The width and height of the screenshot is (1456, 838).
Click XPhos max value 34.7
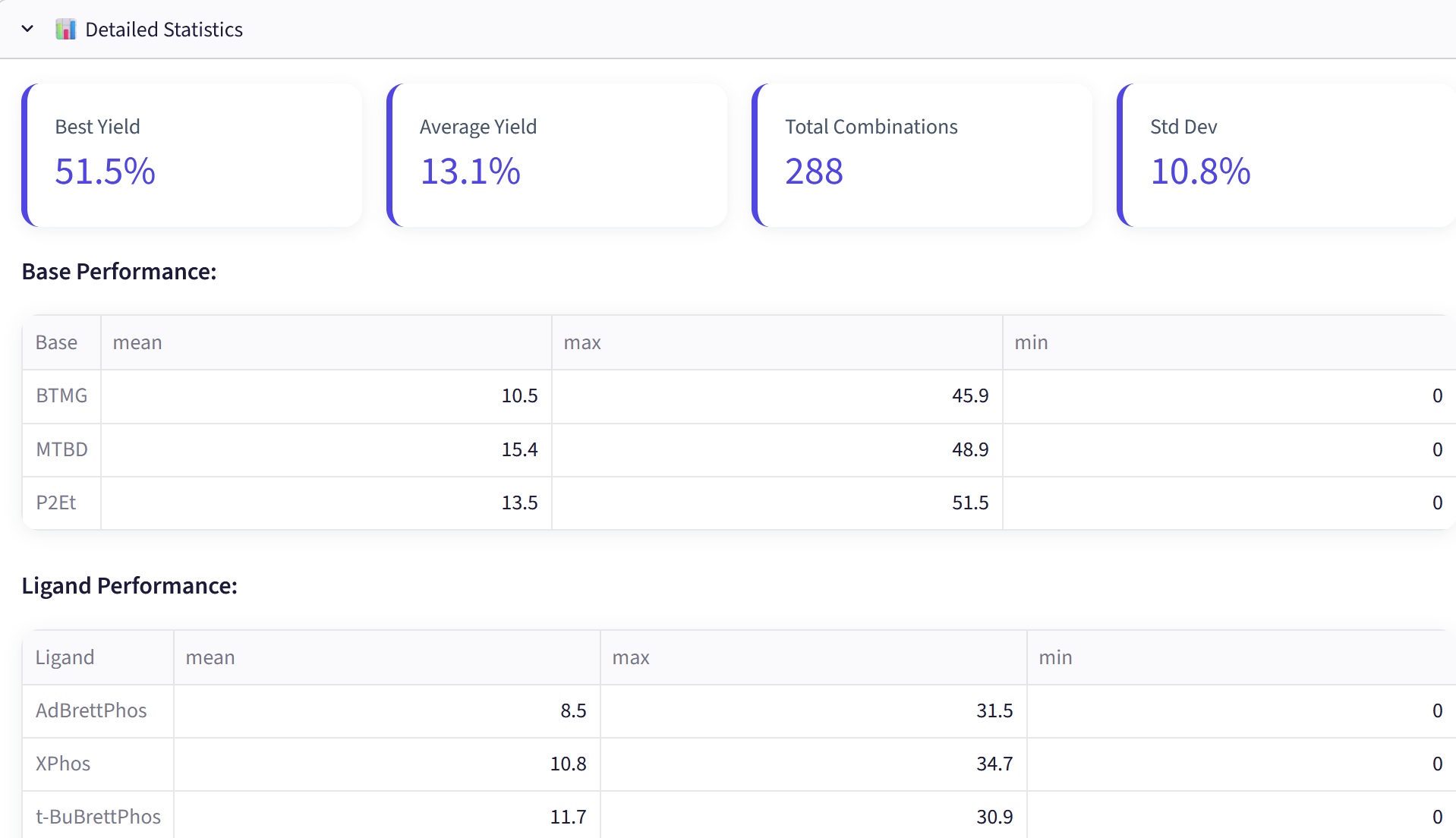click(994, 764)
